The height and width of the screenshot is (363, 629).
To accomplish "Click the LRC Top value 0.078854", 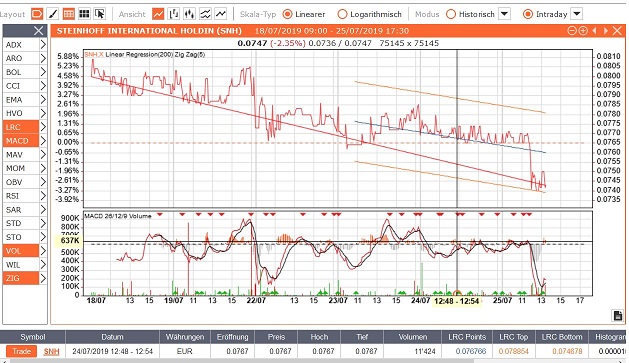I will (513, 351).
